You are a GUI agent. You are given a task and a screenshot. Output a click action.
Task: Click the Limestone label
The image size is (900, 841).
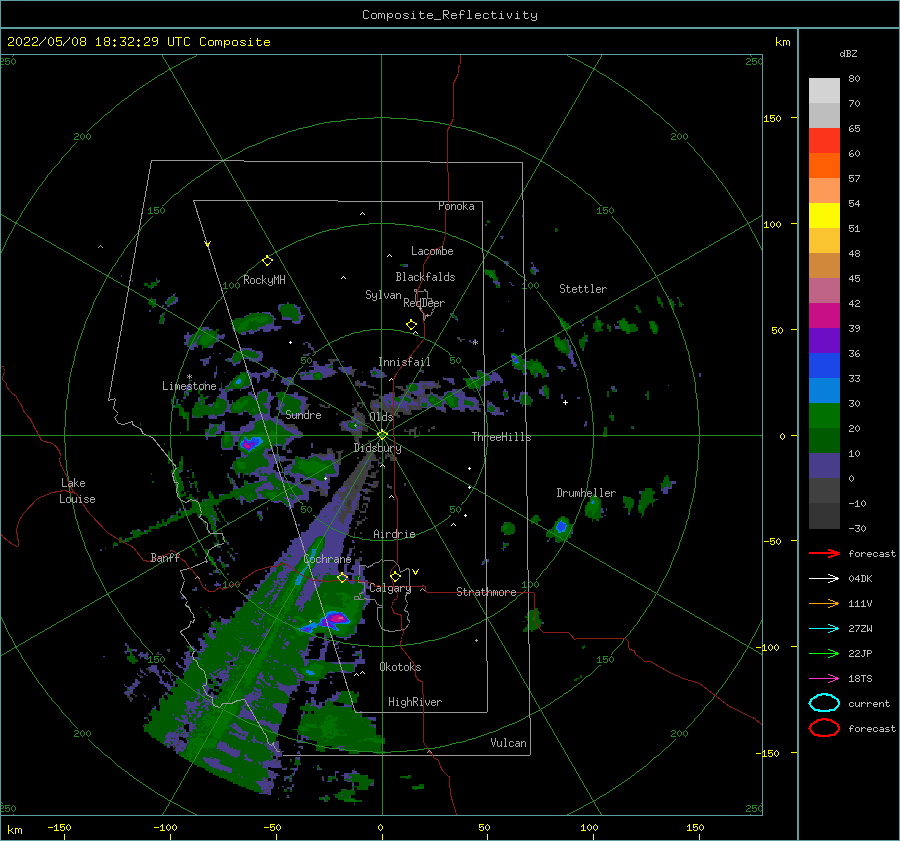point(189,386)
